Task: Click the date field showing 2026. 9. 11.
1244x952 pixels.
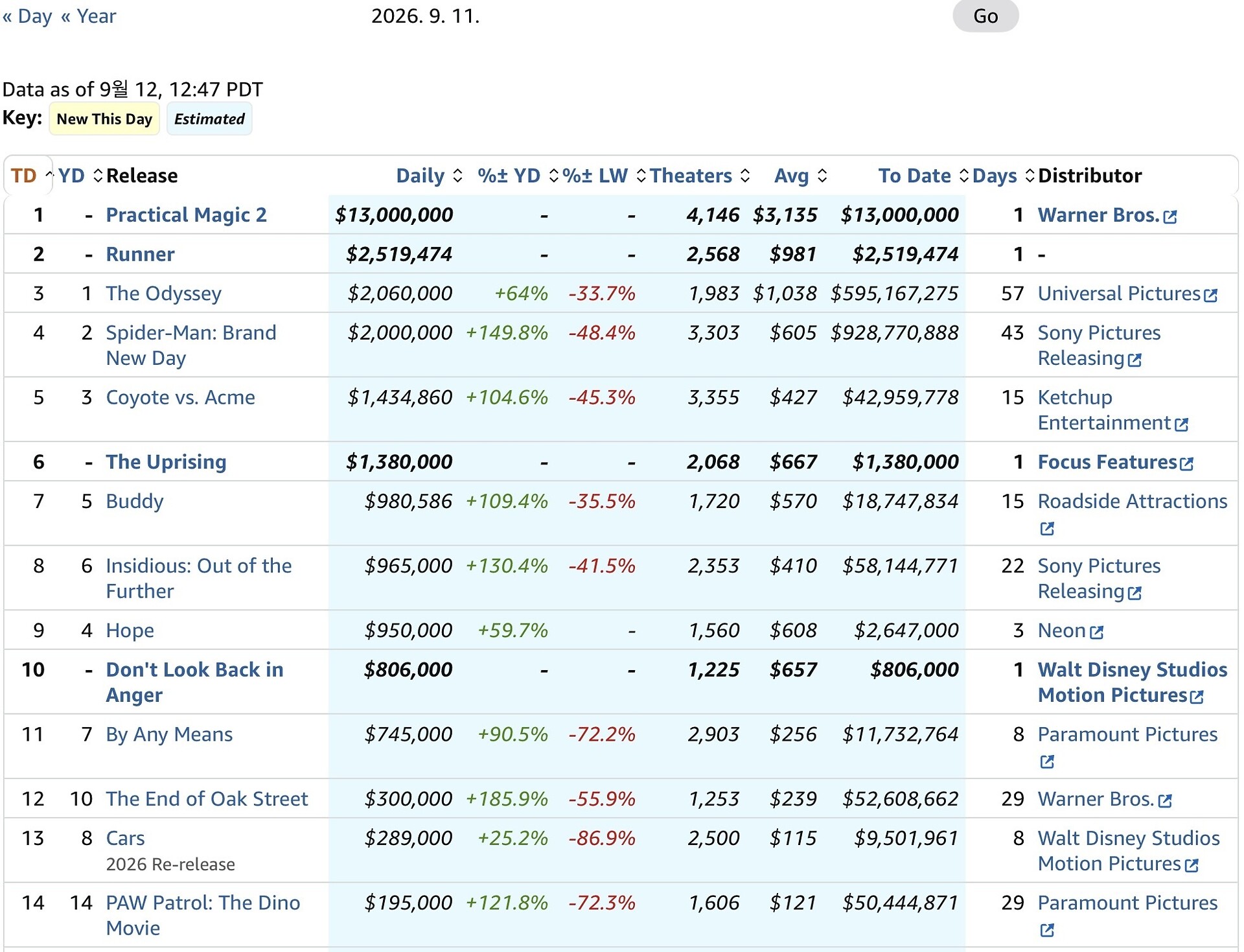Action: (x=425, y=16)
